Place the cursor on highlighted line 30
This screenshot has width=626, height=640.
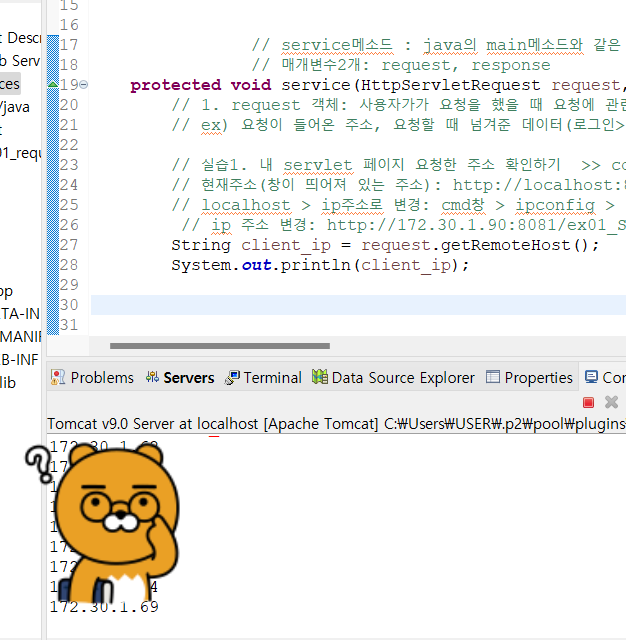(358, 305)
